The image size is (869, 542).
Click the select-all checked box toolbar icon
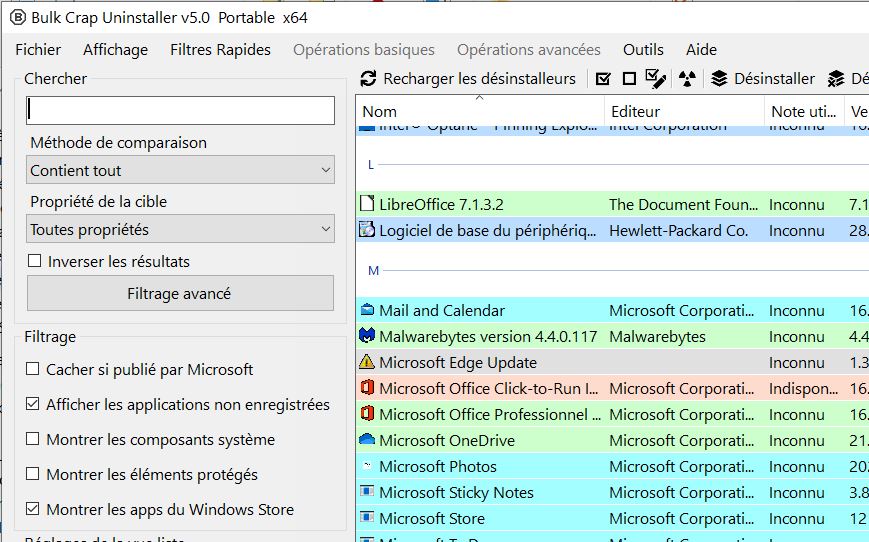(x=603, y=79)
